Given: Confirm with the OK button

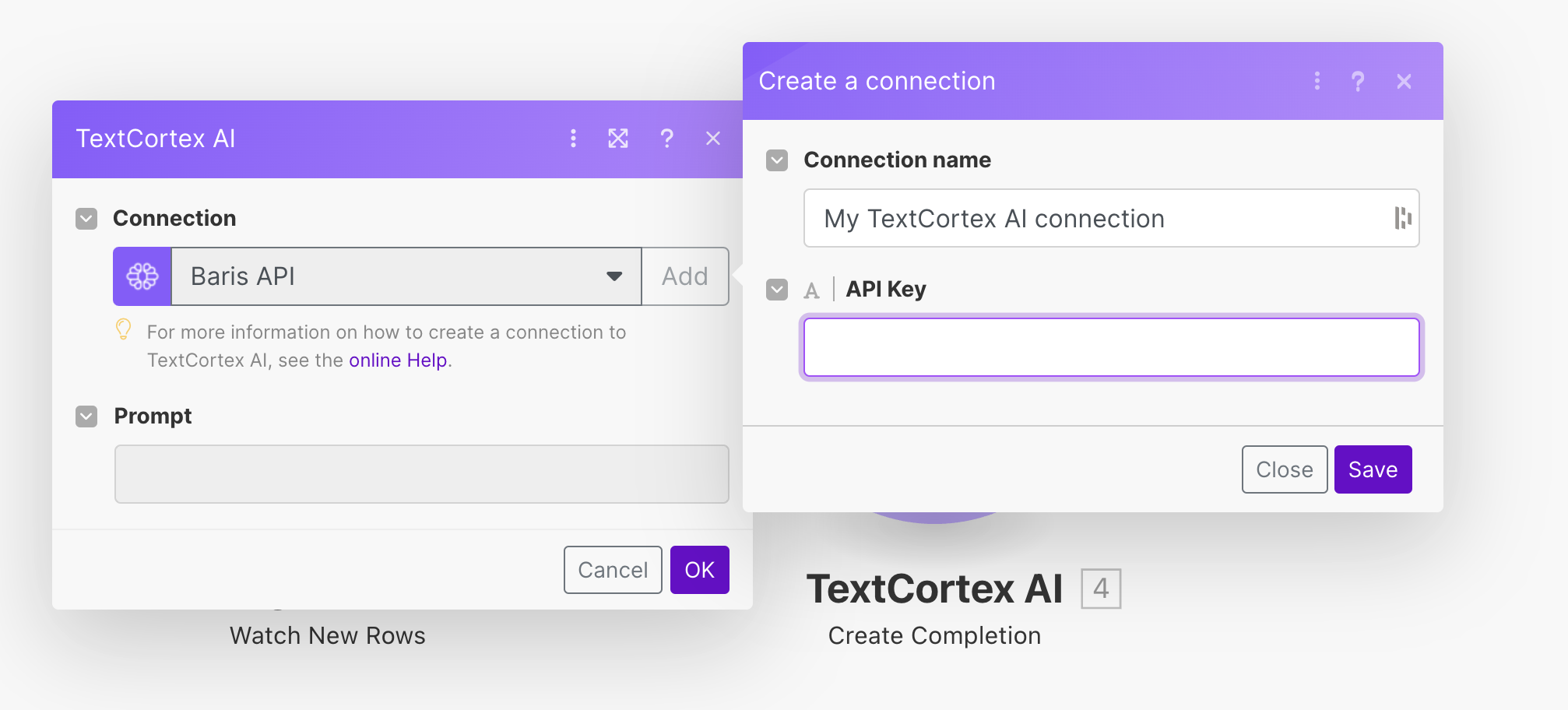Looking at the screenshot, I should point(700,570).
